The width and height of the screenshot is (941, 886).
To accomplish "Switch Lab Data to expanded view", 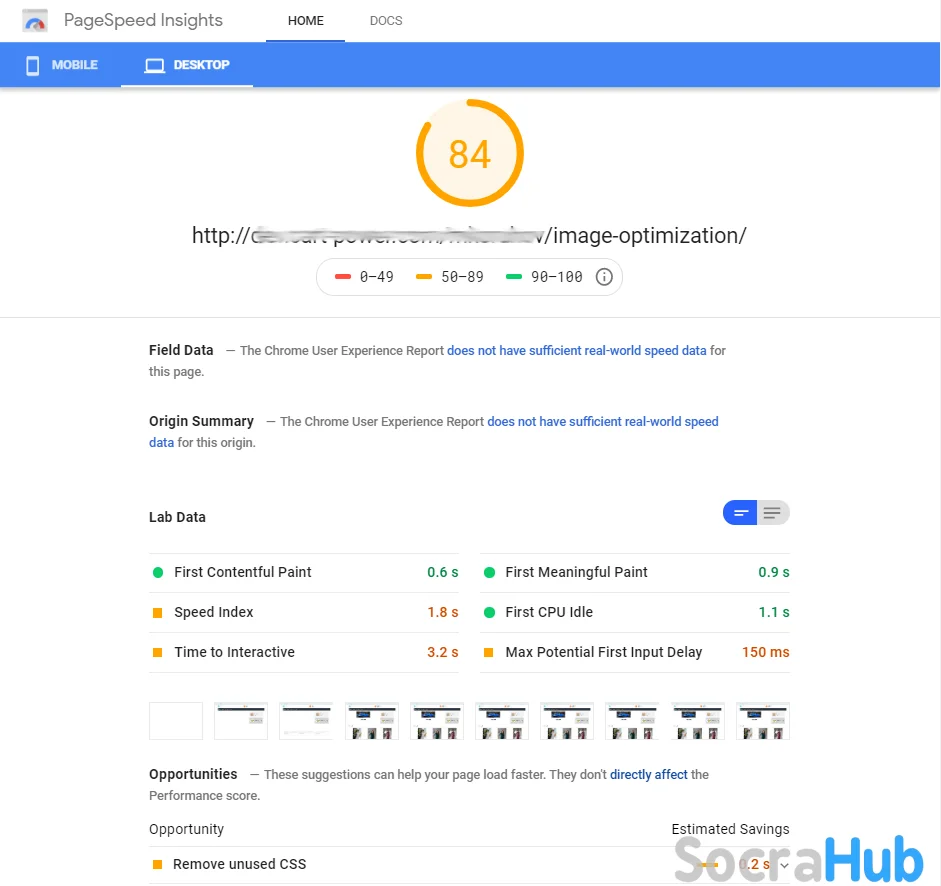I will click(772, 513).
